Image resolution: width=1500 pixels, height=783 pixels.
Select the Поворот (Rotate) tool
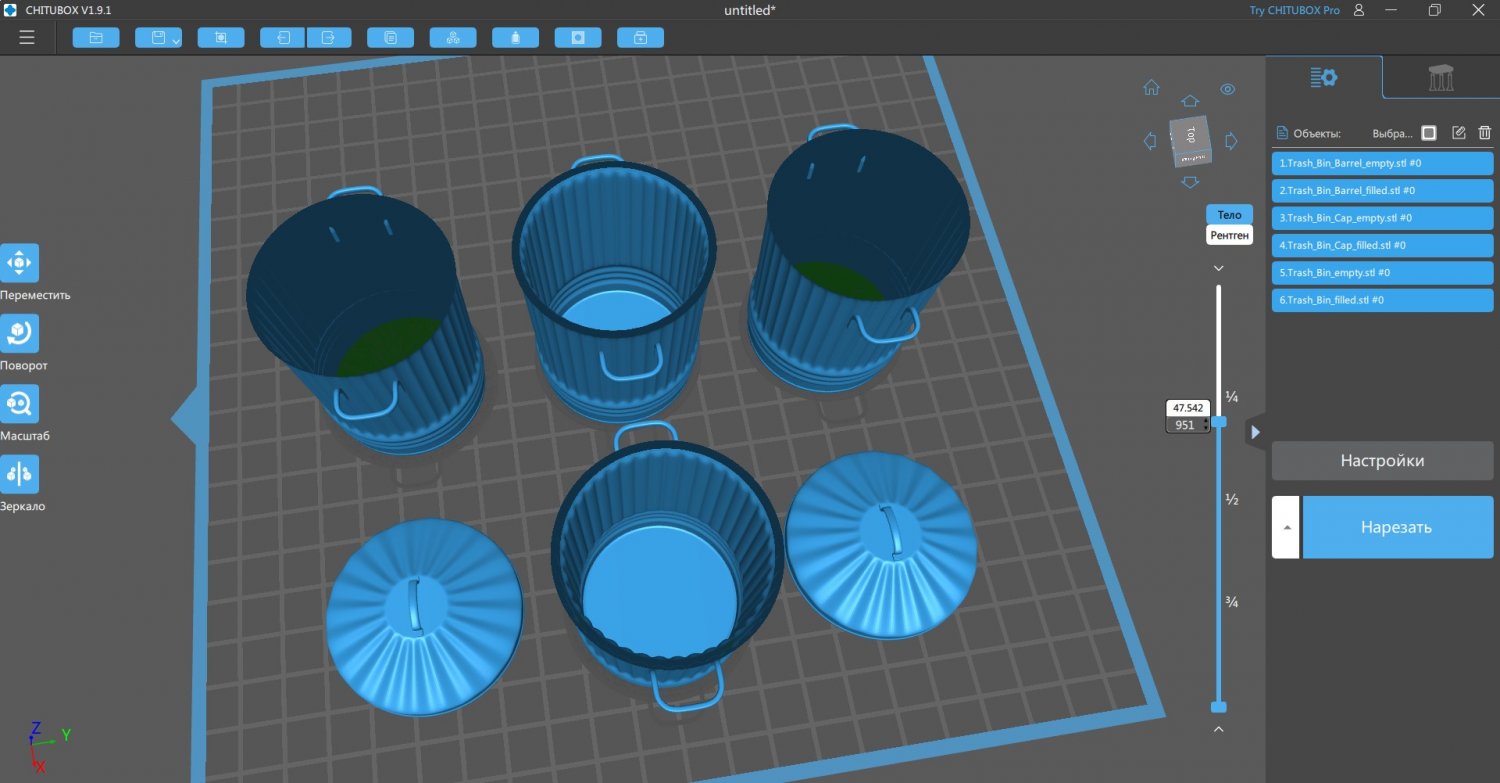point(19,333)
